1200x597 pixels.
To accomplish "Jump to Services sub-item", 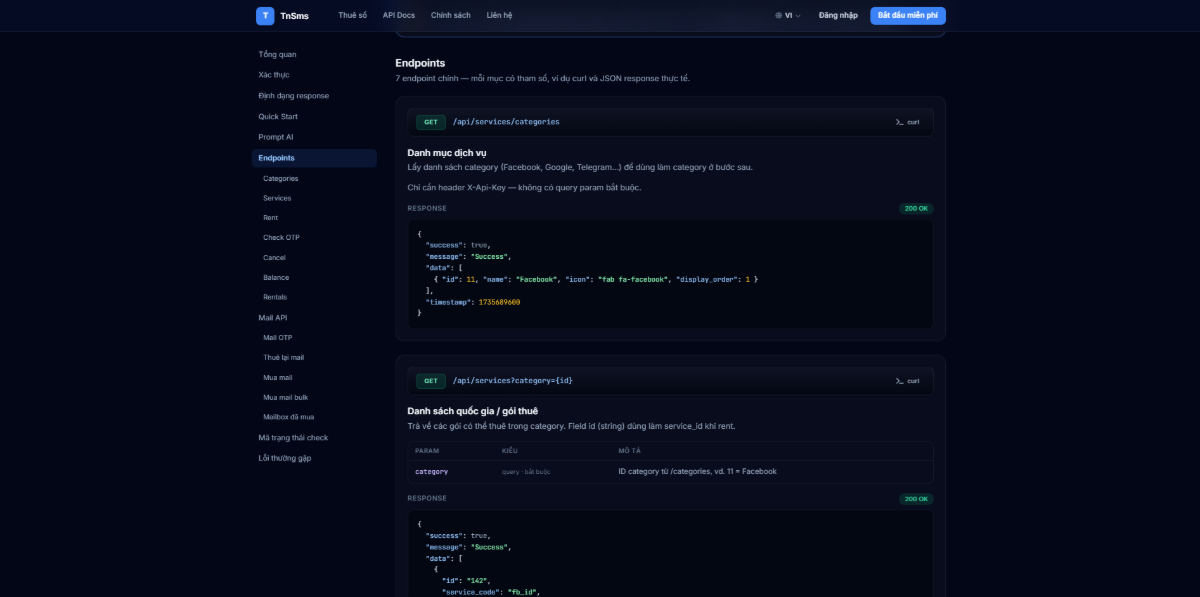I will 277,198.
